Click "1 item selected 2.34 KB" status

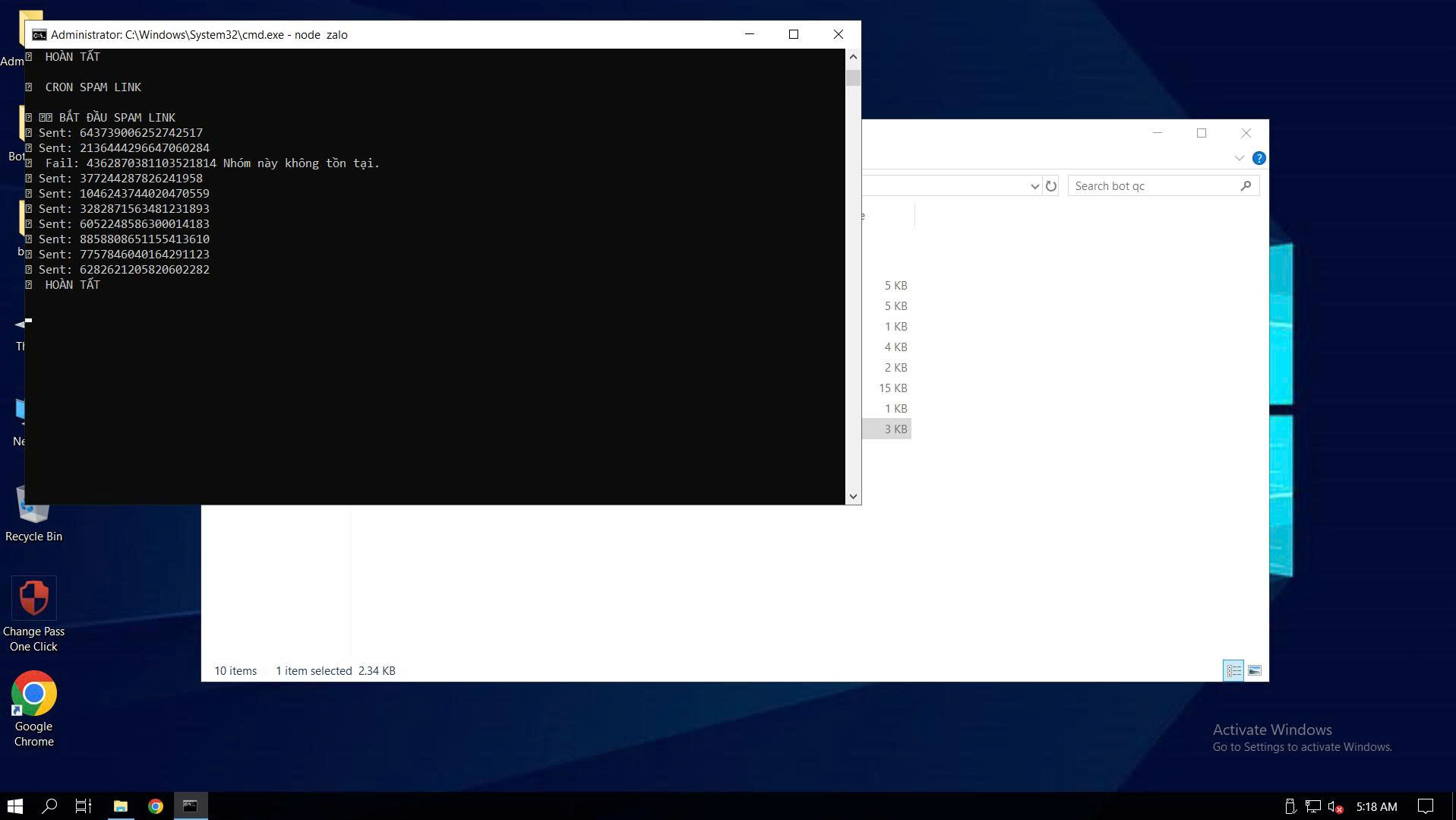(336, 671)
